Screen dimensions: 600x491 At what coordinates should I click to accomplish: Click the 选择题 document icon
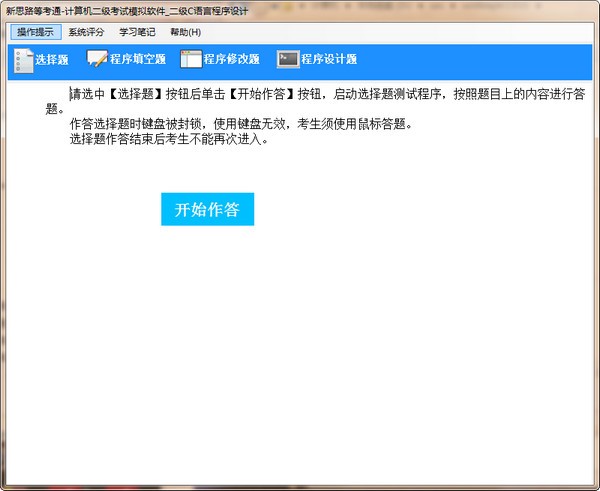coord(24,60)
